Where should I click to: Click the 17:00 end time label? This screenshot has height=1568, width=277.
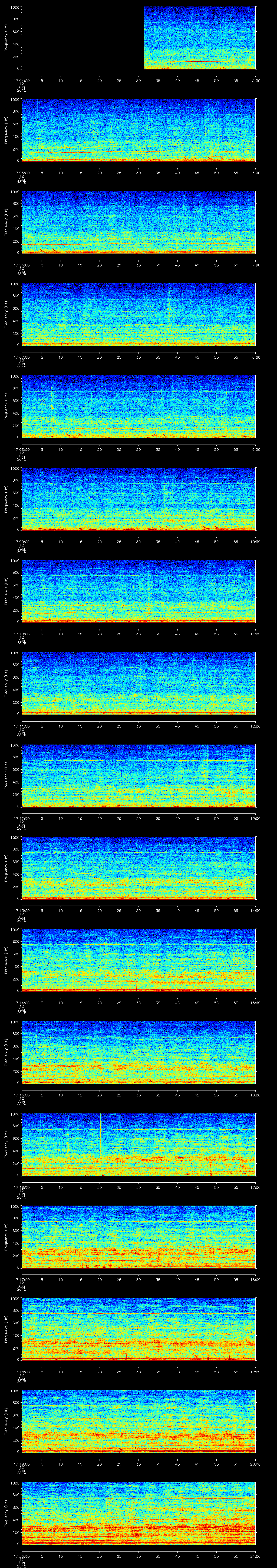coord(255,1187)
